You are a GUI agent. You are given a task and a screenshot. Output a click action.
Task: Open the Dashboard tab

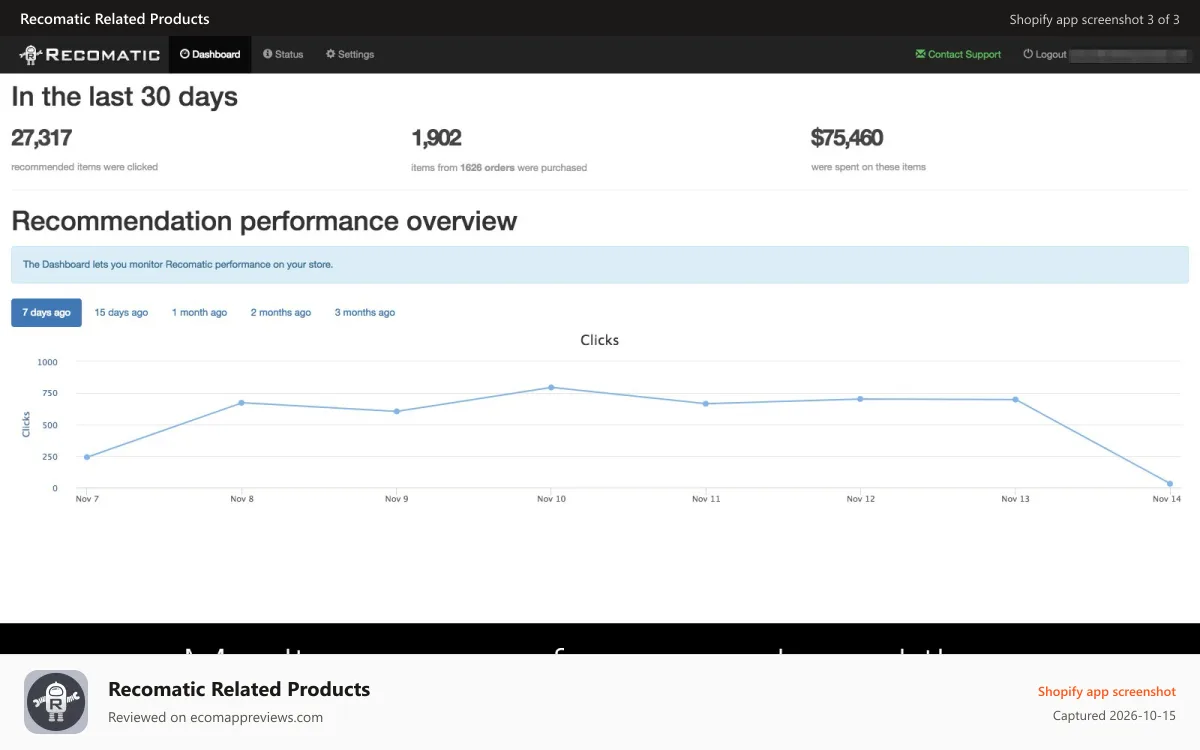(x=210, y=54)
